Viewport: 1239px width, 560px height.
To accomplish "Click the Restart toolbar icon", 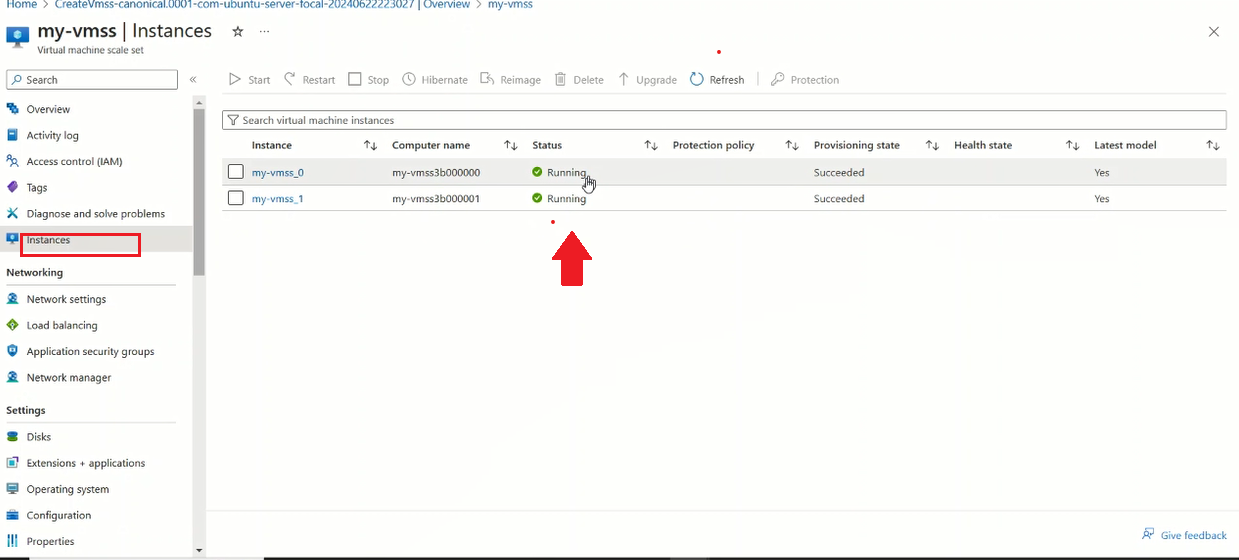I will tap(290, 79).
